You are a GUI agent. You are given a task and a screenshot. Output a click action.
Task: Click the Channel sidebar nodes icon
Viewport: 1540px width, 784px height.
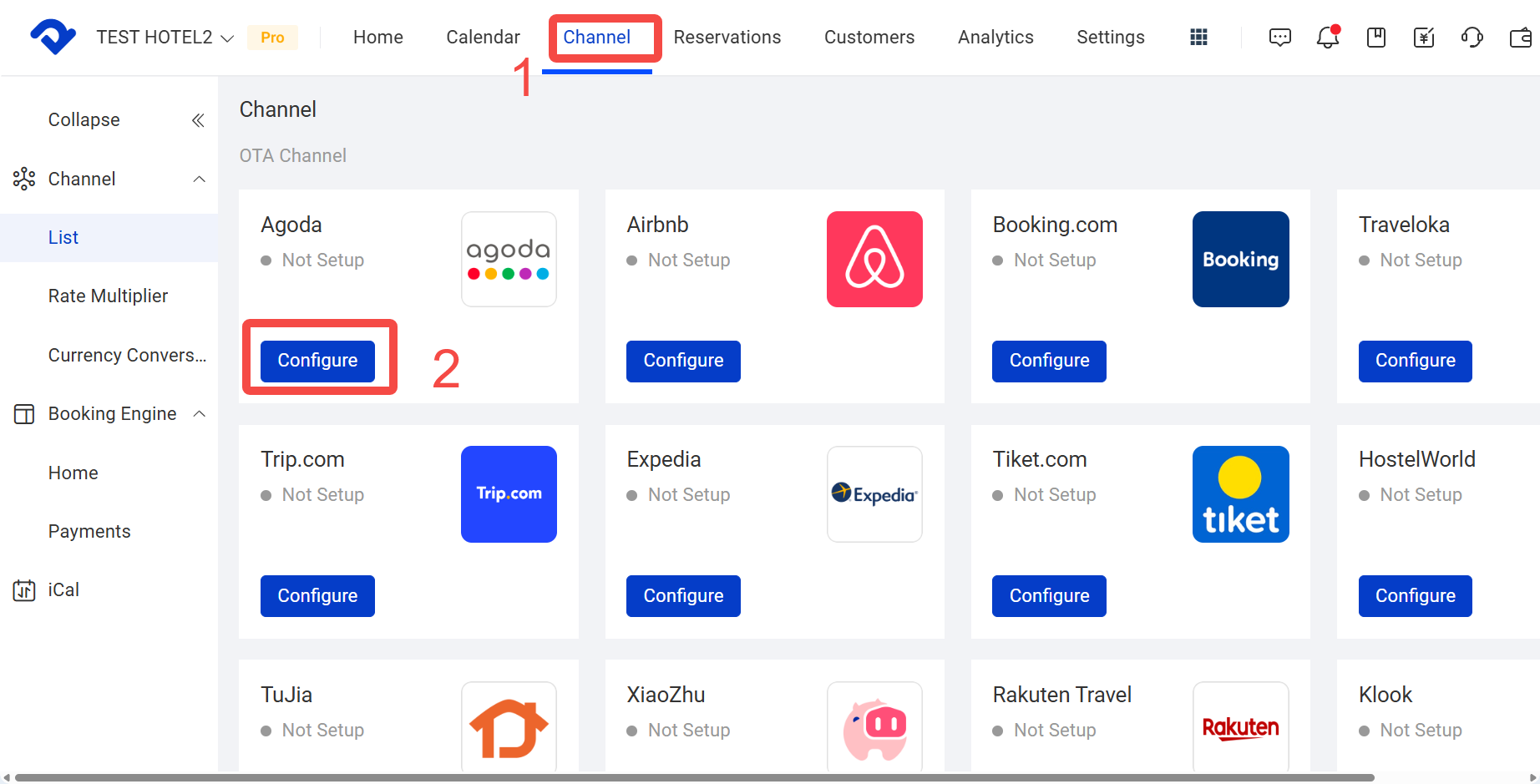click(x=24, y=179)
